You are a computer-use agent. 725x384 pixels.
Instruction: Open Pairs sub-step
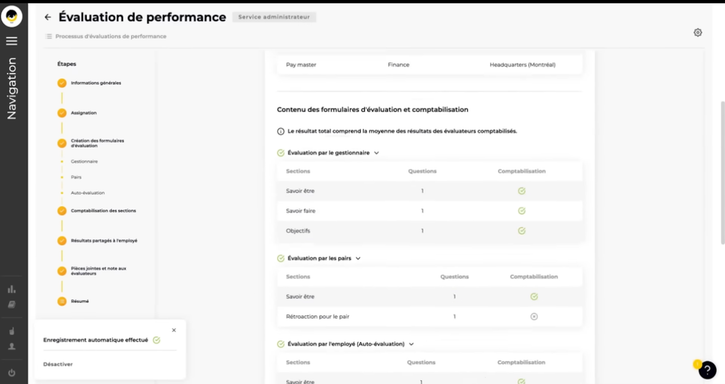76,177
